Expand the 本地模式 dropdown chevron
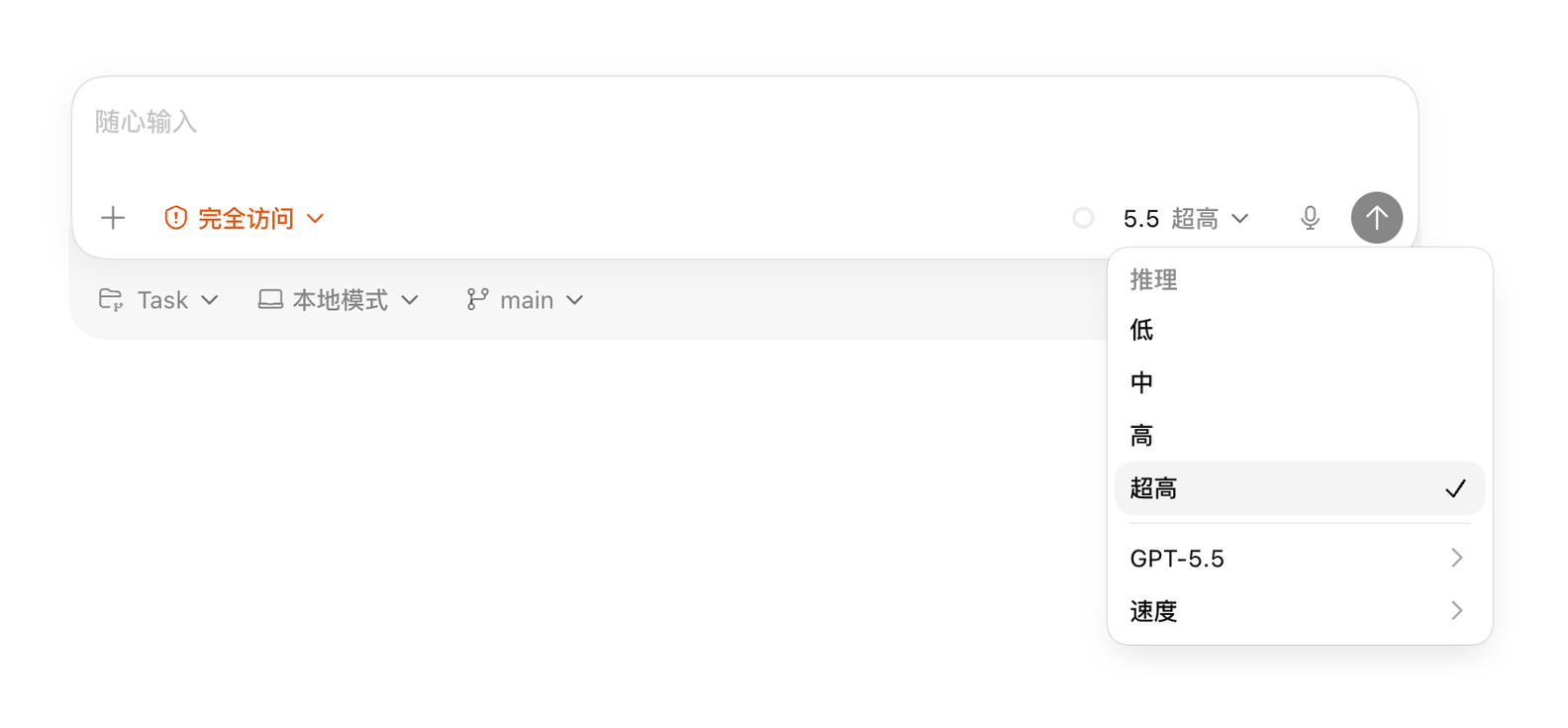 click(x=410, y=300)
